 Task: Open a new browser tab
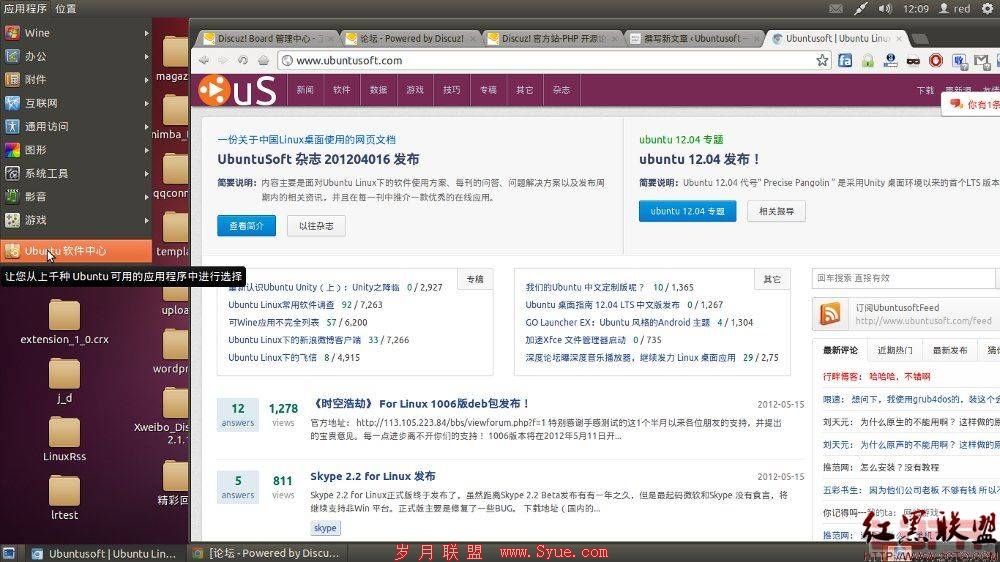[x=920, y=39]
